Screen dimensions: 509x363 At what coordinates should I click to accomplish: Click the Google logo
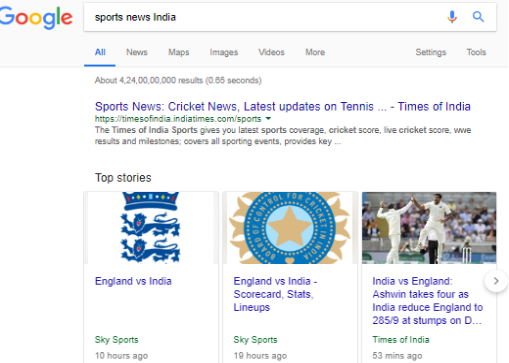click(36, 18)
